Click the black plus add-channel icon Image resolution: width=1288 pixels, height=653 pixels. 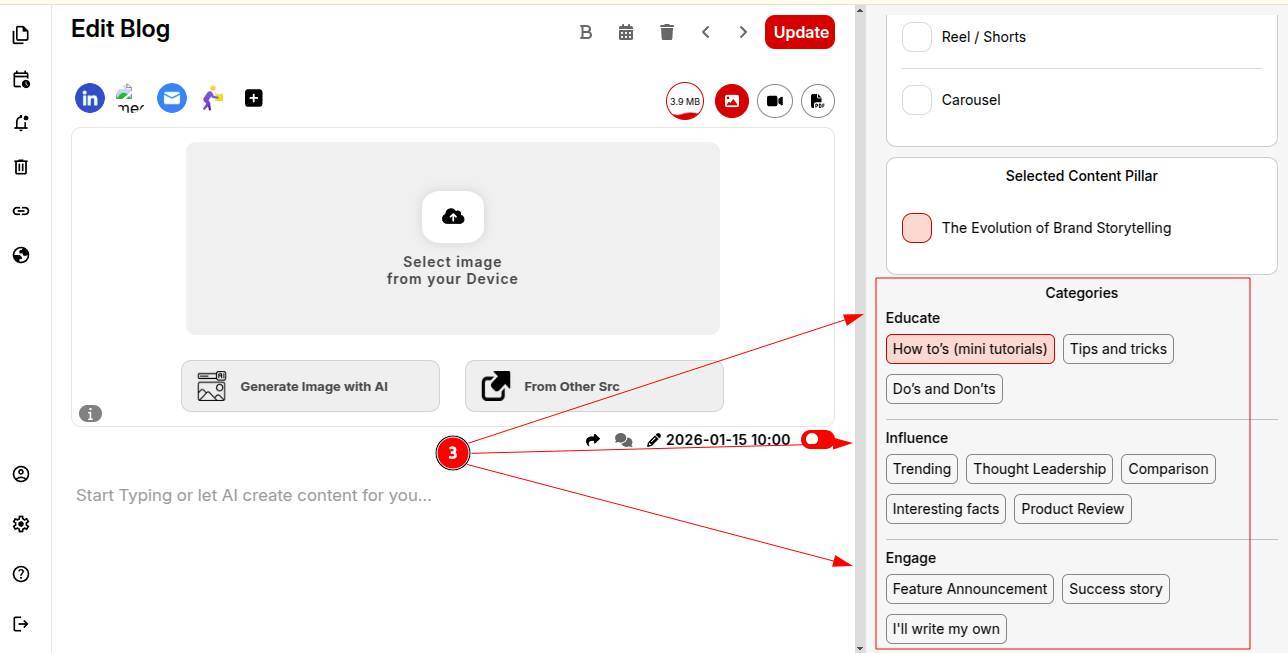click(254, 98)
